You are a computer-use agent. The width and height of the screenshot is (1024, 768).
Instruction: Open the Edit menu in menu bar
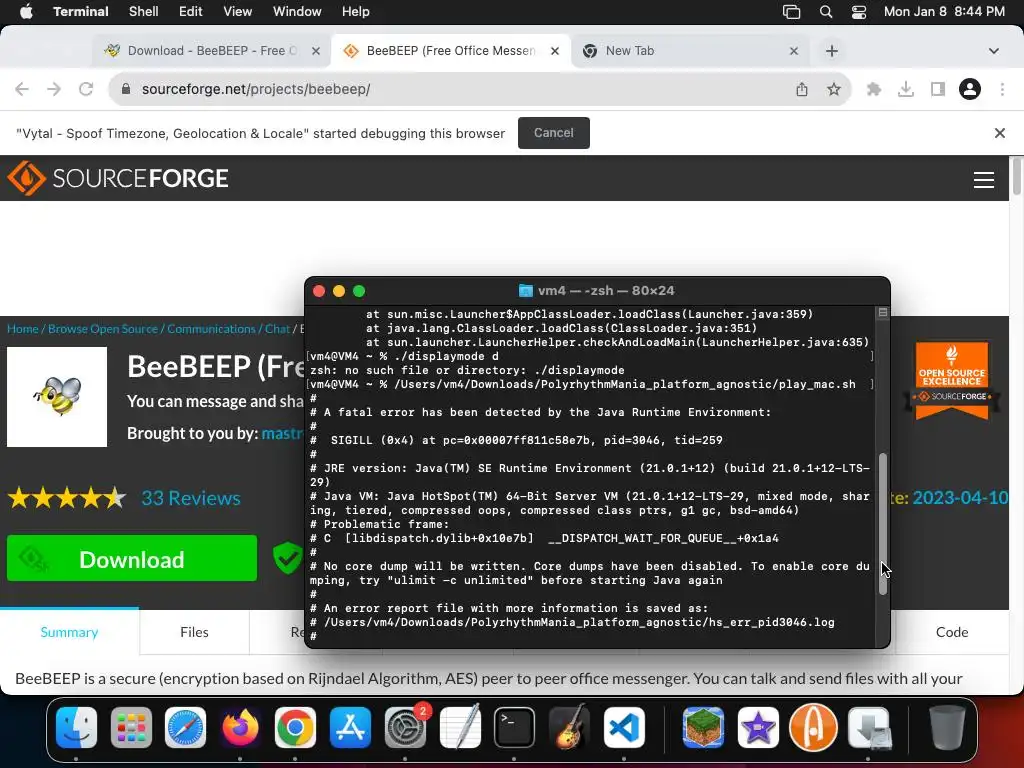coord(191,12)
